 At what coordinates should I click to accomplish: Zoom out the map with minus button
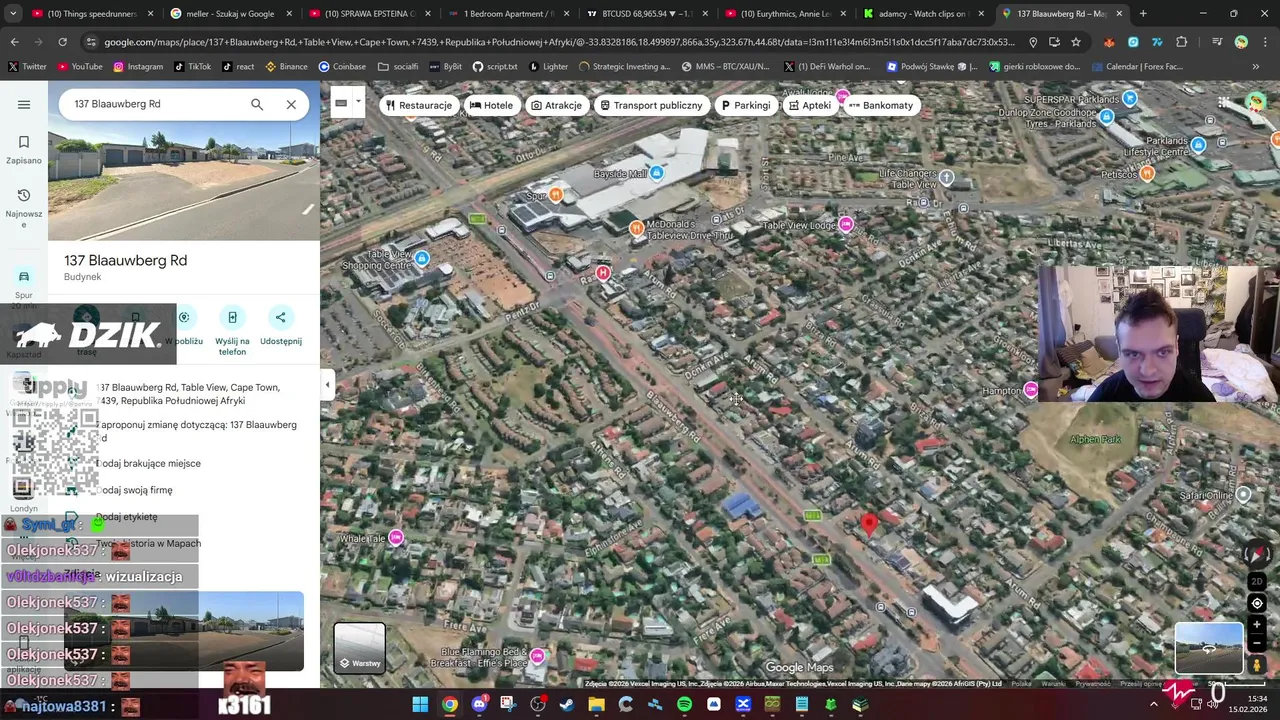click(x=1257, y=643)
